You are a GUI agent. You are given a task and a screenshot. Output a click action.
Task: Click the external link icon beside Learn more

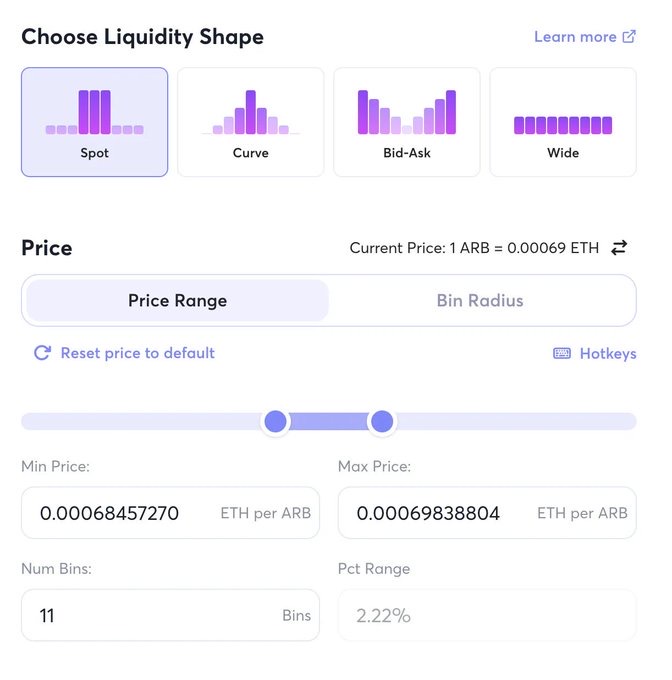(629, 37)
